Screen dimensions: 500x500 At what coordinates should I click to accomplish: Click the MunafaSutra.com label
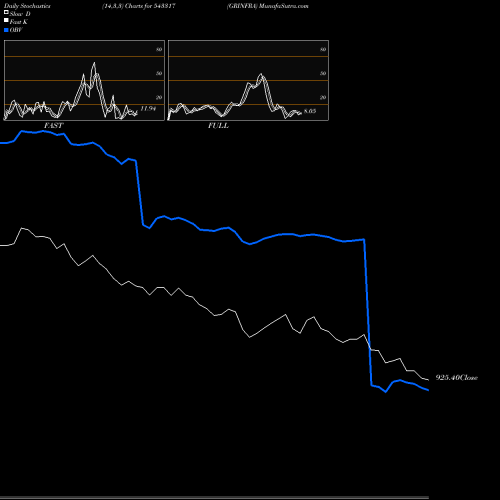tap(284, 6)
